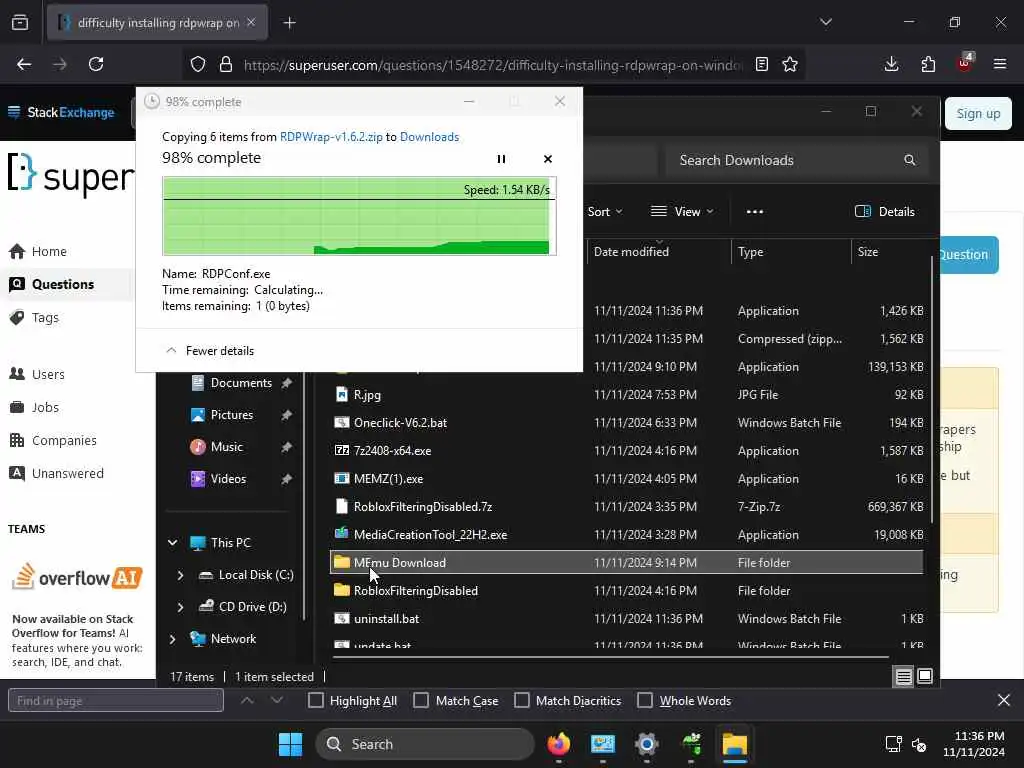Select the uninstall.bat file
1024x768 pixels.
coord(627,618)
